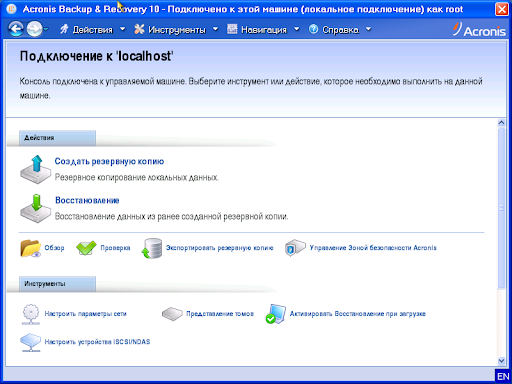Click the volume representation disk icon
This screenshot has width=512, height=384.
pyautogui.click(x=172, y=314)
